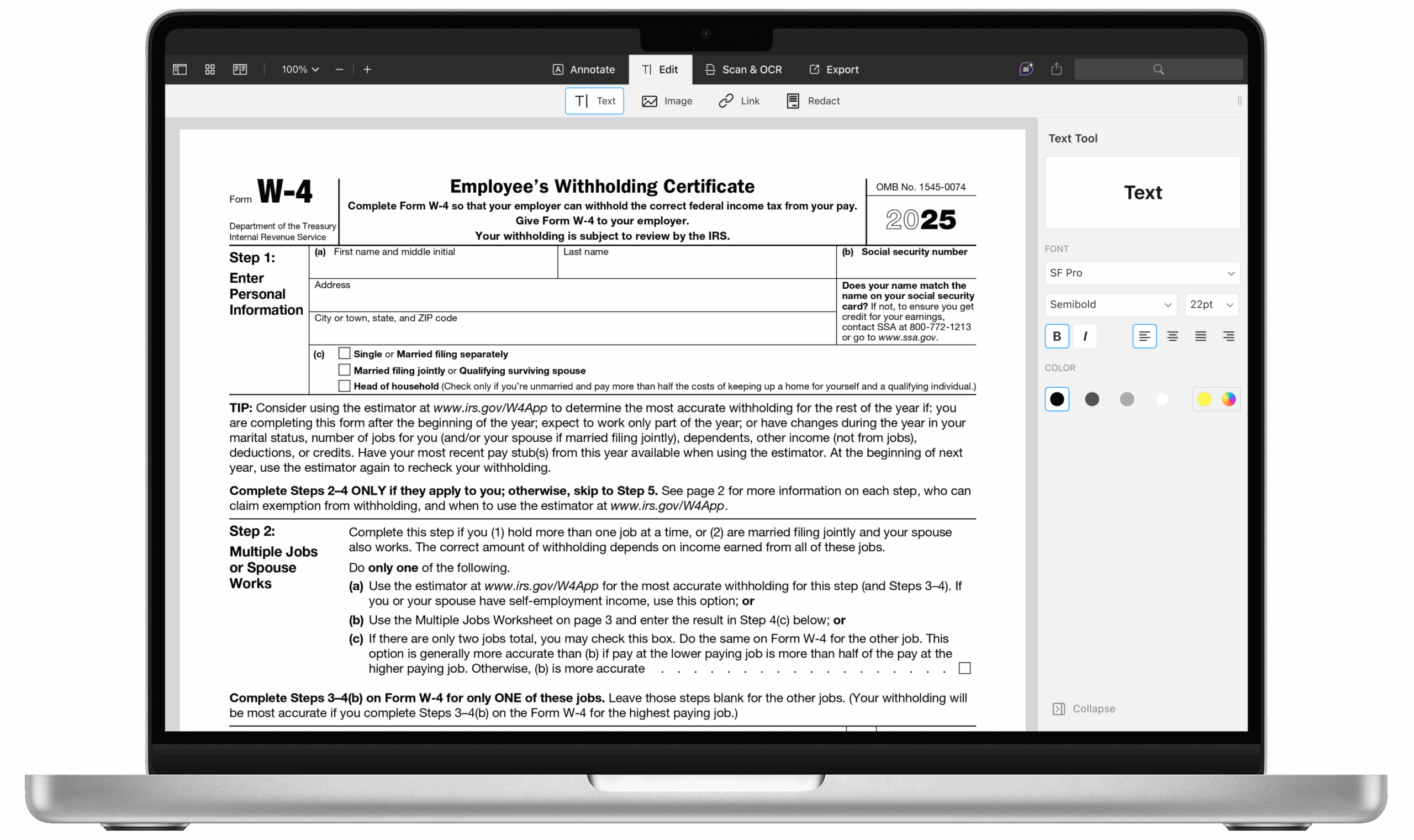Enable bold text formatting
This screenshot has height=840, width=1414.
click(1056, 336)
